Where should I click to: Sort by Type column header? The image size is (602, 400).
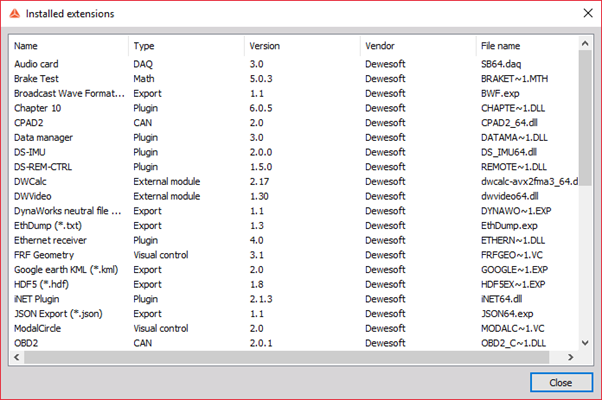[187, 46]
